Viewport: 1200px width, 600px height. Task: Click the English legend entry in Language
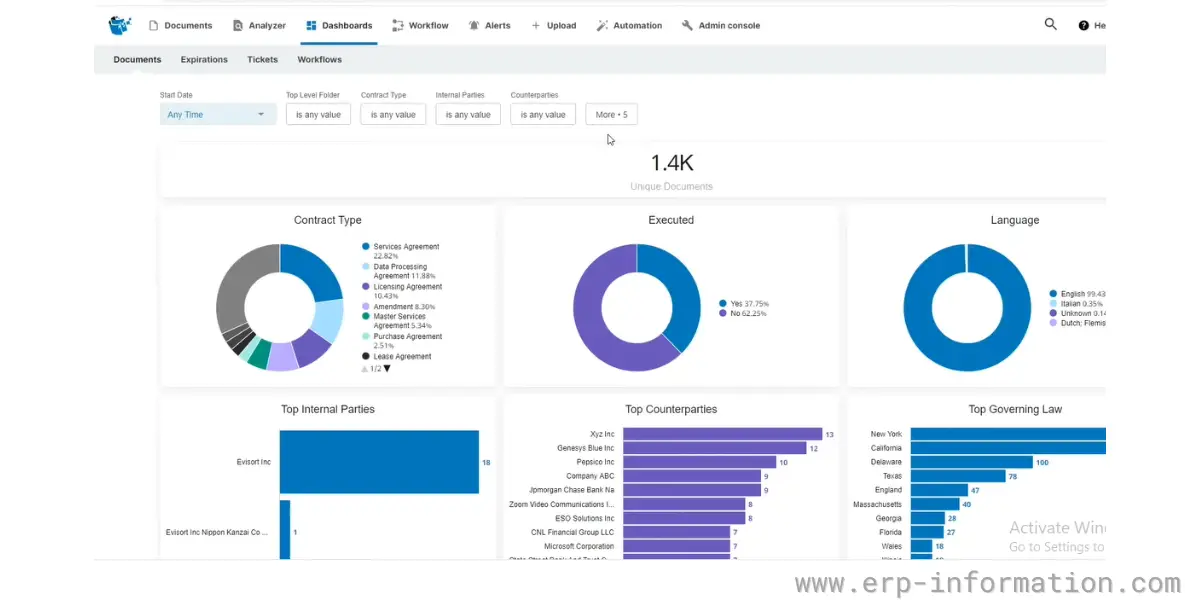(1078, 294)
